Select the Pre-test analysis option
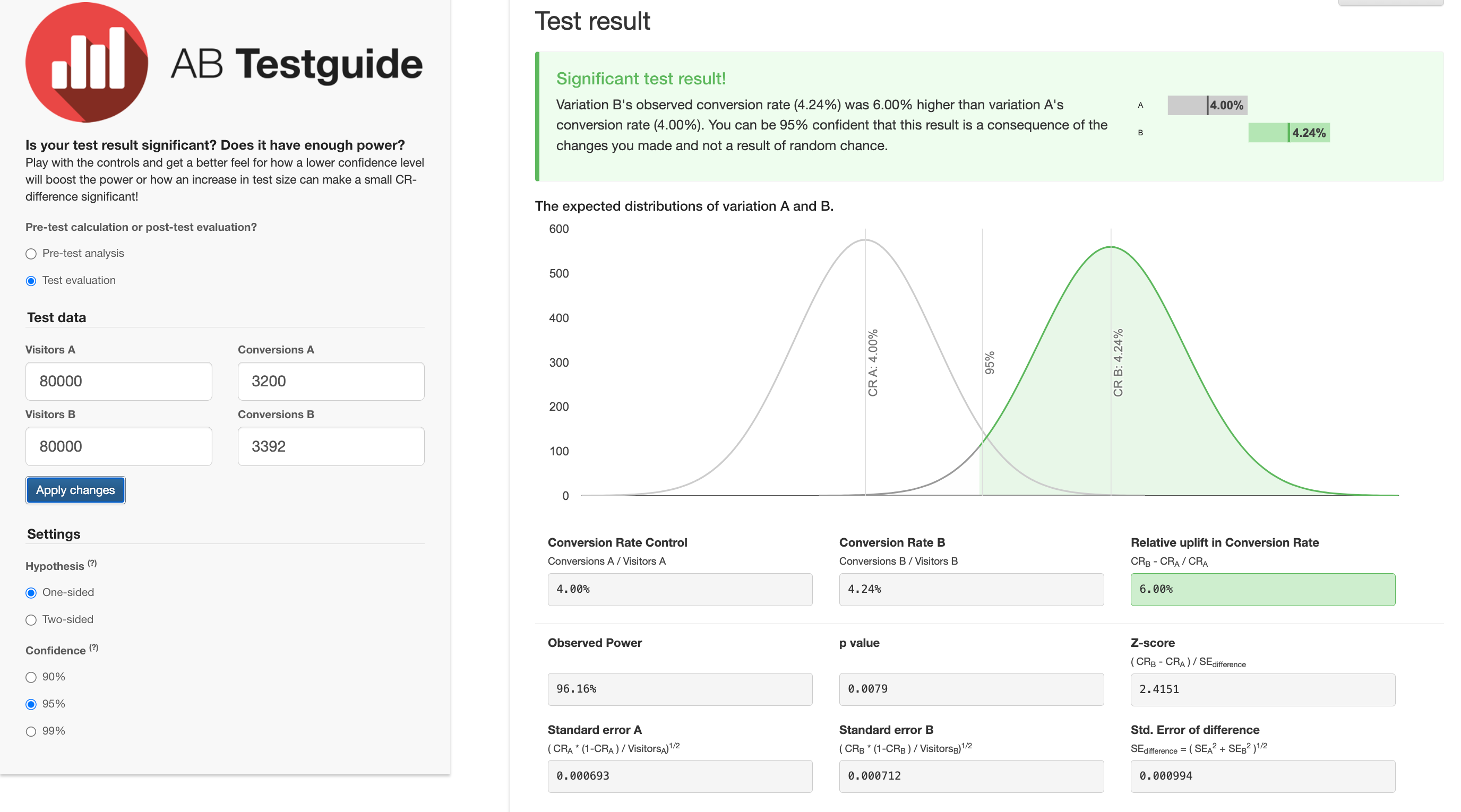Viewport: 1461px width, 812px height. 31,254
